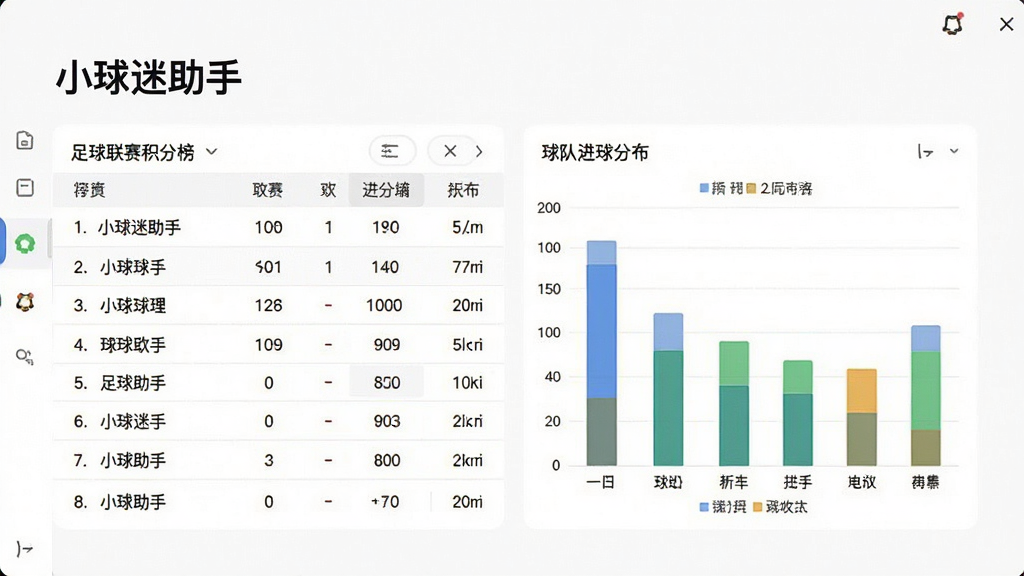1024x576 pixels.
Task: Click the highlighted 850 cell
Action: point(387,382)
